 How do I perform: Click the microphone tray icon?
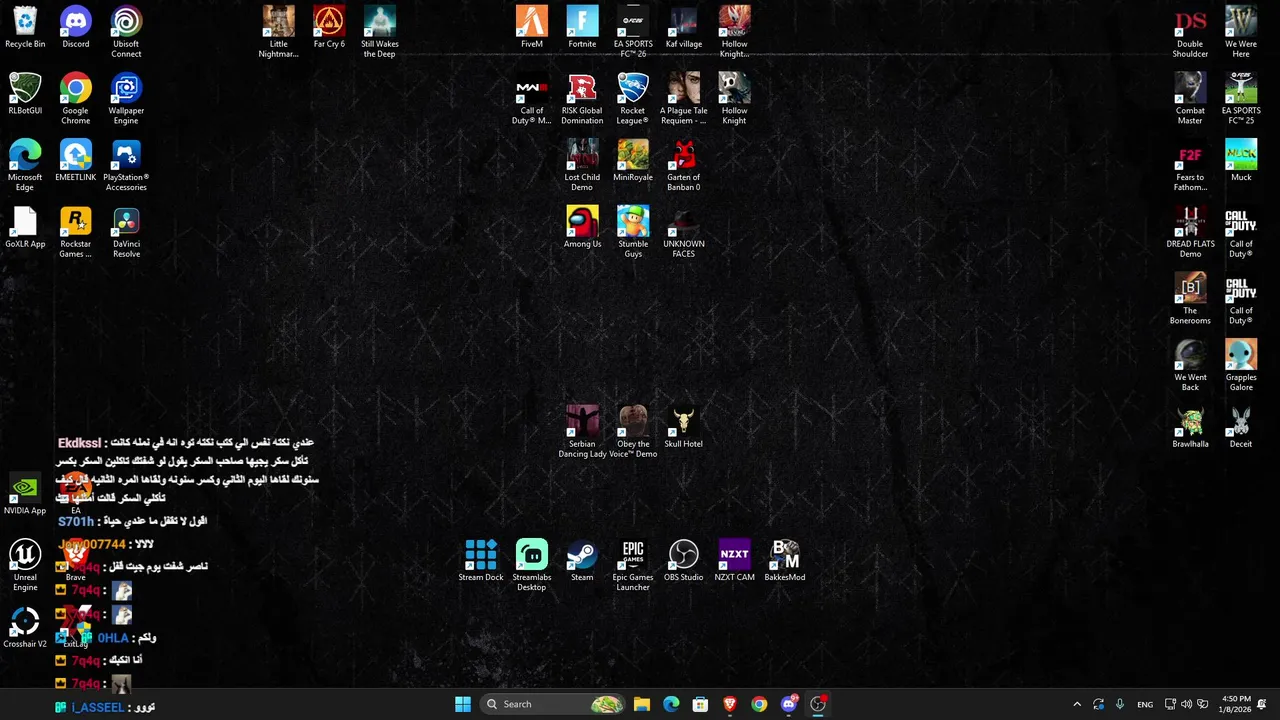(x=1119, y=704)
